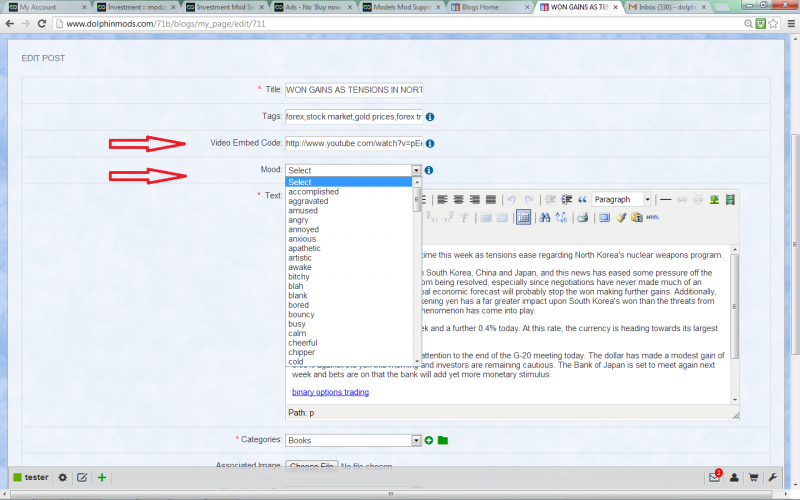The image size is (800, 500).
Task: Click the green plus add category icon
Action: point(429,440)
